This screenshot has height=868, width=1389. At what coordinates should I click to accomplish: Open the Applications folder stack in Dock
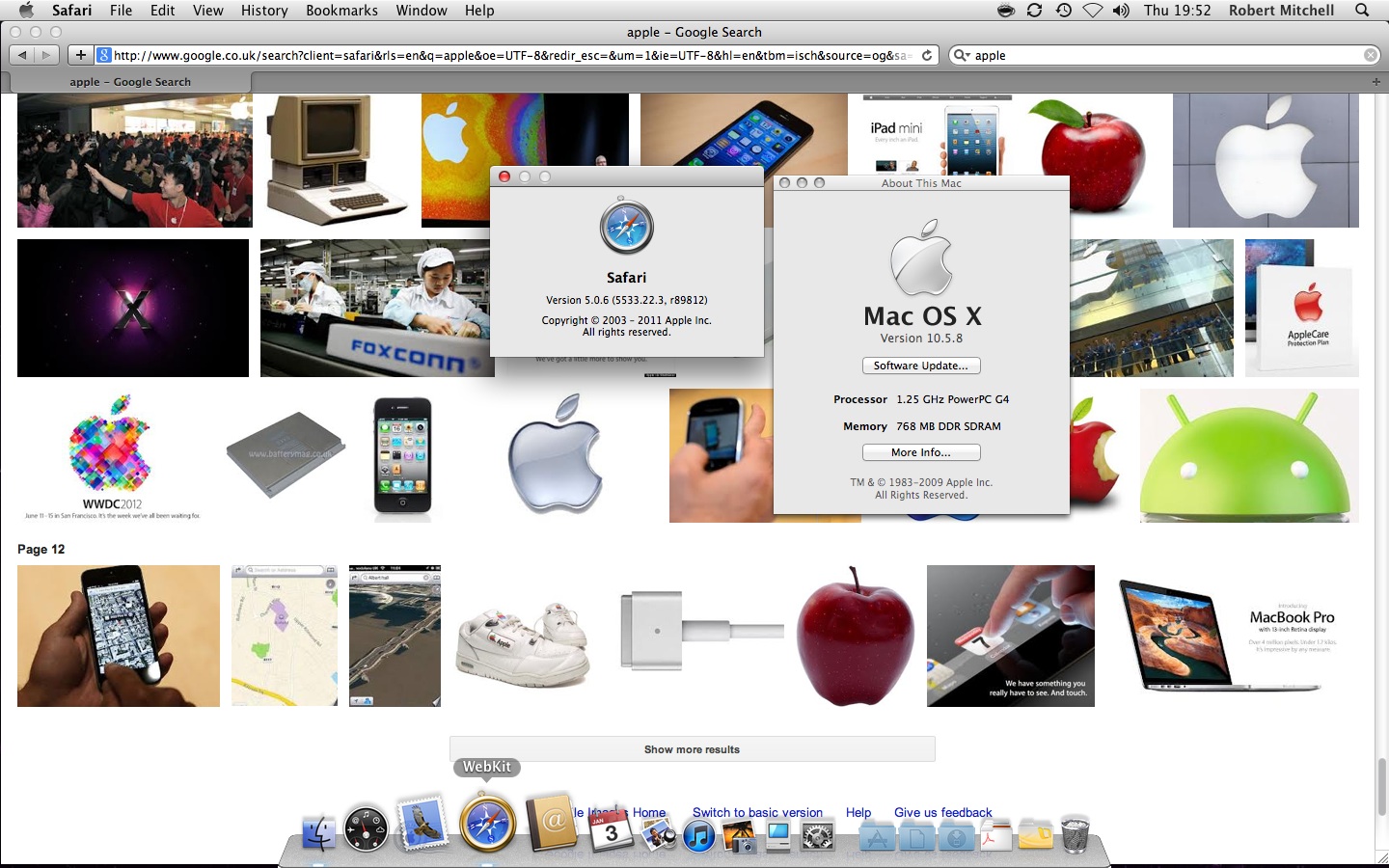pyautogui.click(x=877, y=837)
